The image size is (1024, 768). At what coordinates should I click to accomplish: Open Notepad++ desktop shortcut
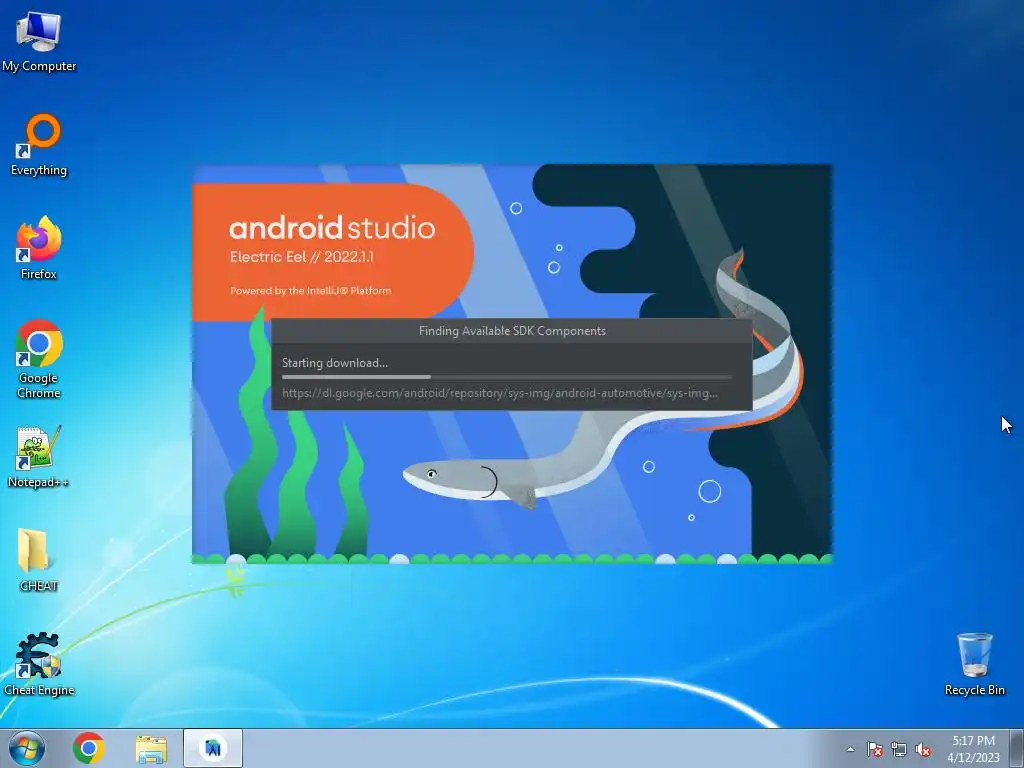39,456
